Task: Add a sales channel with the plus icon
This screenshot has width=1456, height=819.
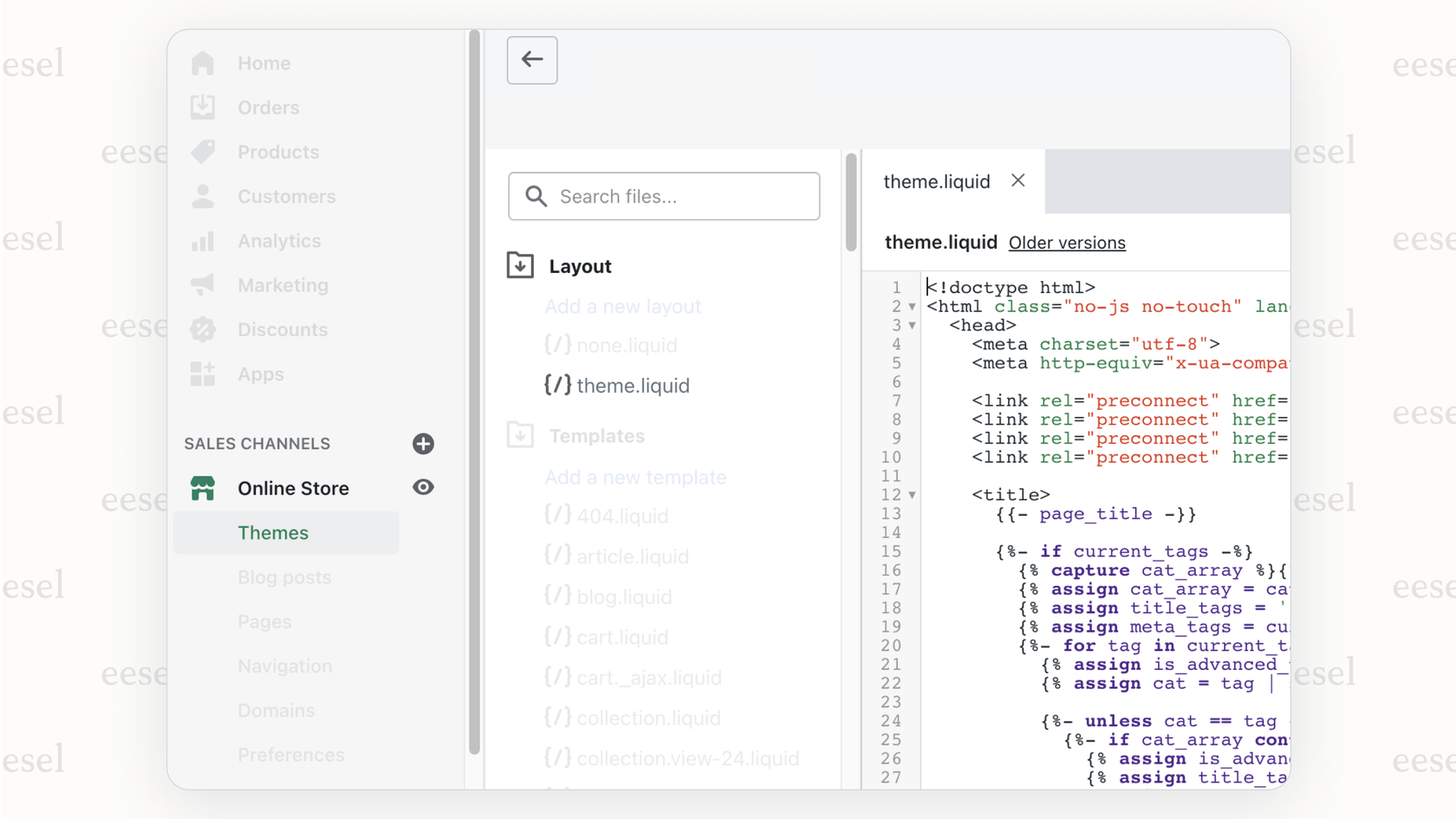Action: [x=423, y=444]
